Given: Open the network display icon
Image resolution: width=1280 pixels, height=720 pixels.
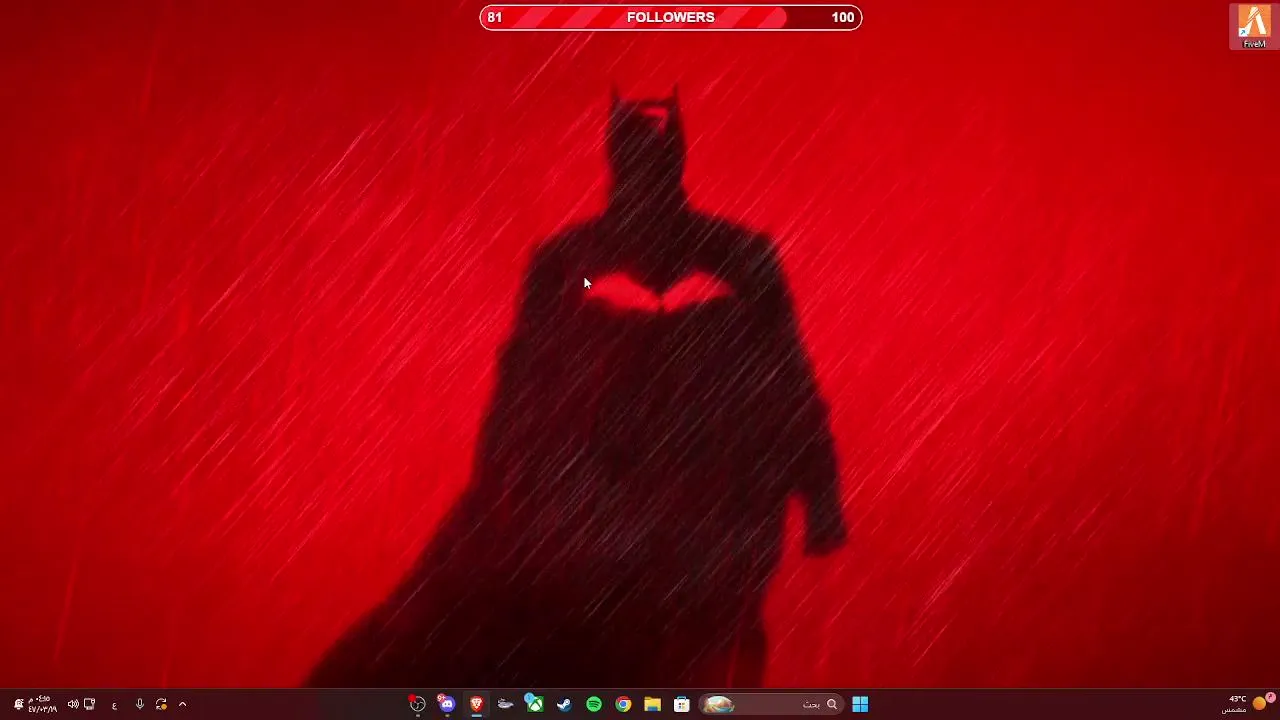Looking at the screenshot, I should (x=89, y=704).
